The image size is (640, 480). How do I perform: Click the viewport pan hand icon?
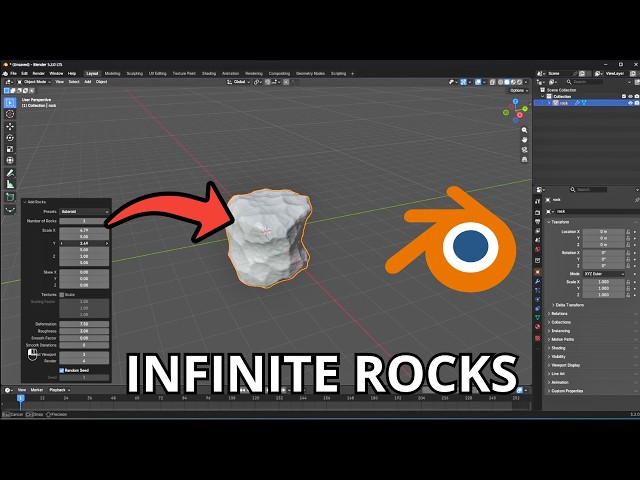[524, 140]
